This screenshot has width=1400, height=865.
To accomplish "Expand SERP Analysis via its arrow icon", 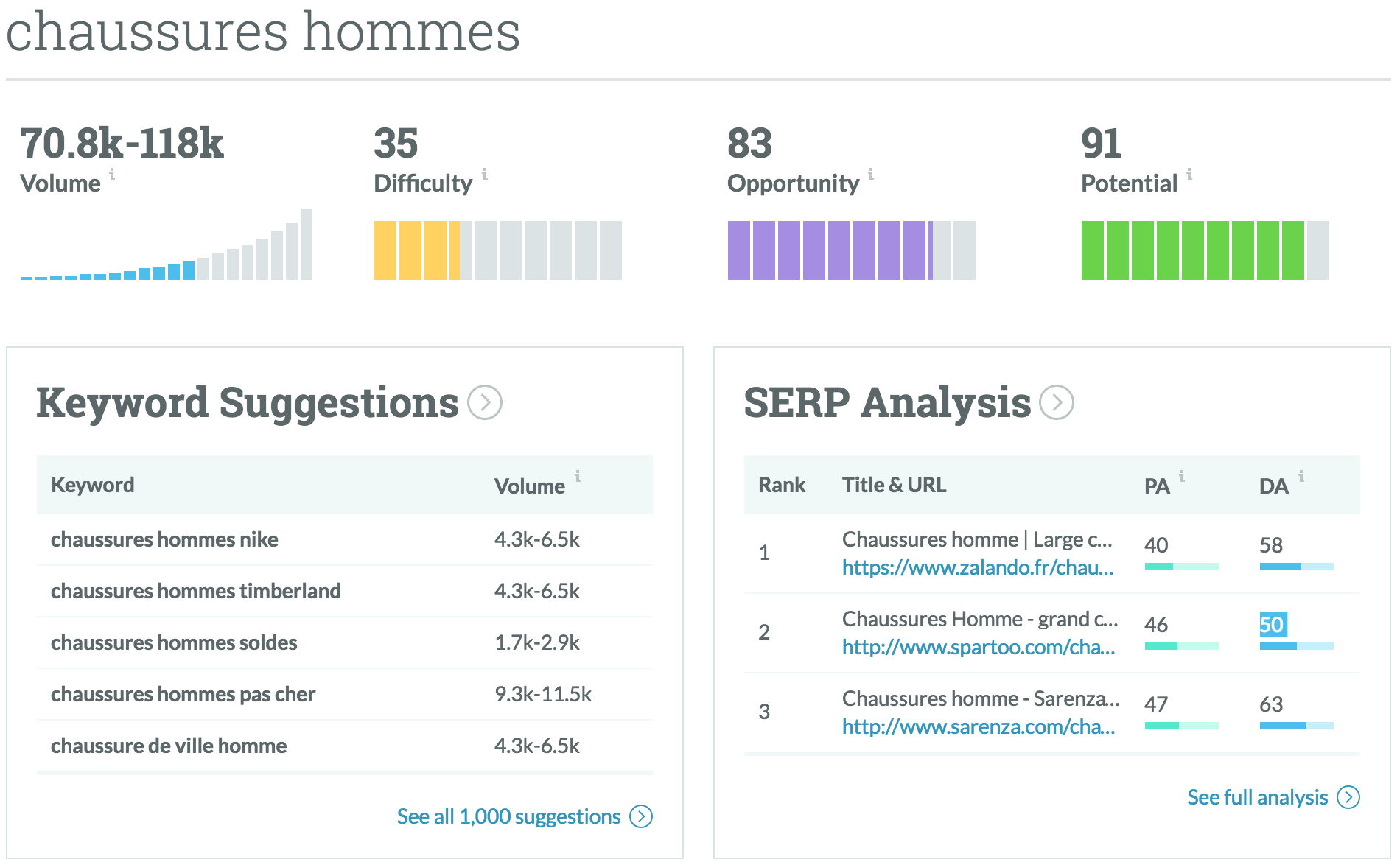I will coord(1057,402).
